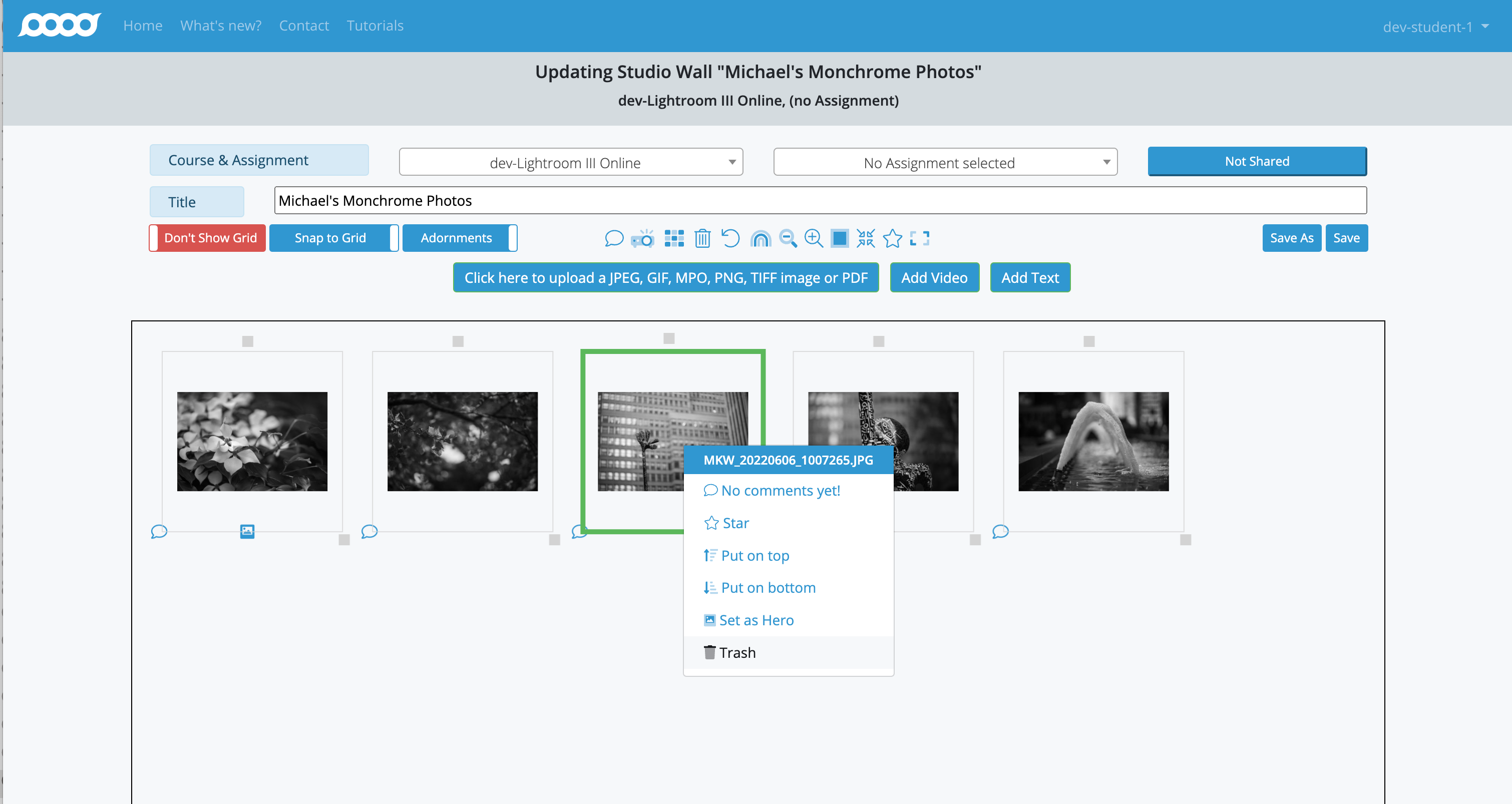Click the Home navigation link
The height and width of the screenshot is (804, 1512).
[143, 25]
